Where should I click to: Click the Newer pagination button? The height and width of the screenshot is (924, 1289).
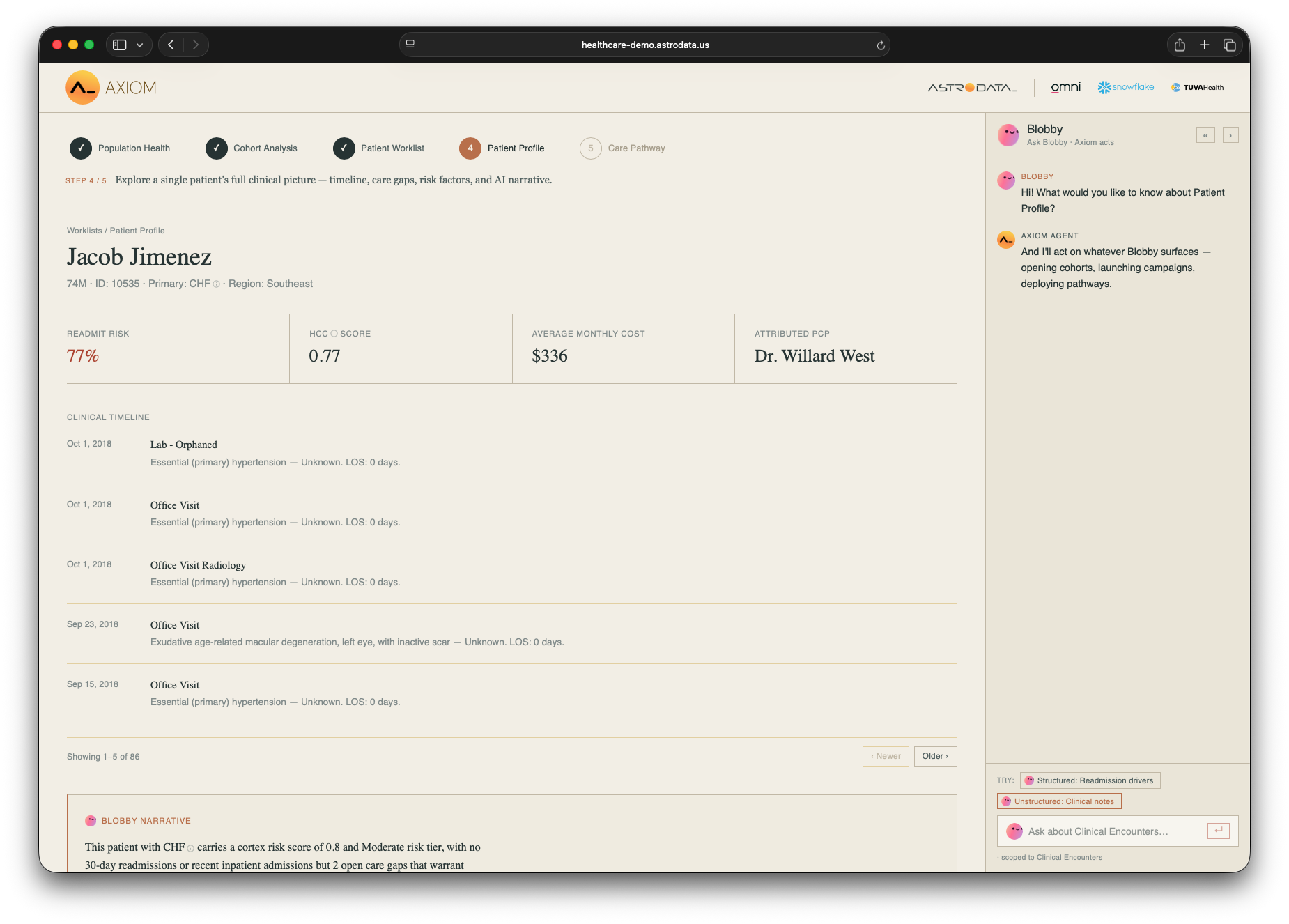pos(886,756)
